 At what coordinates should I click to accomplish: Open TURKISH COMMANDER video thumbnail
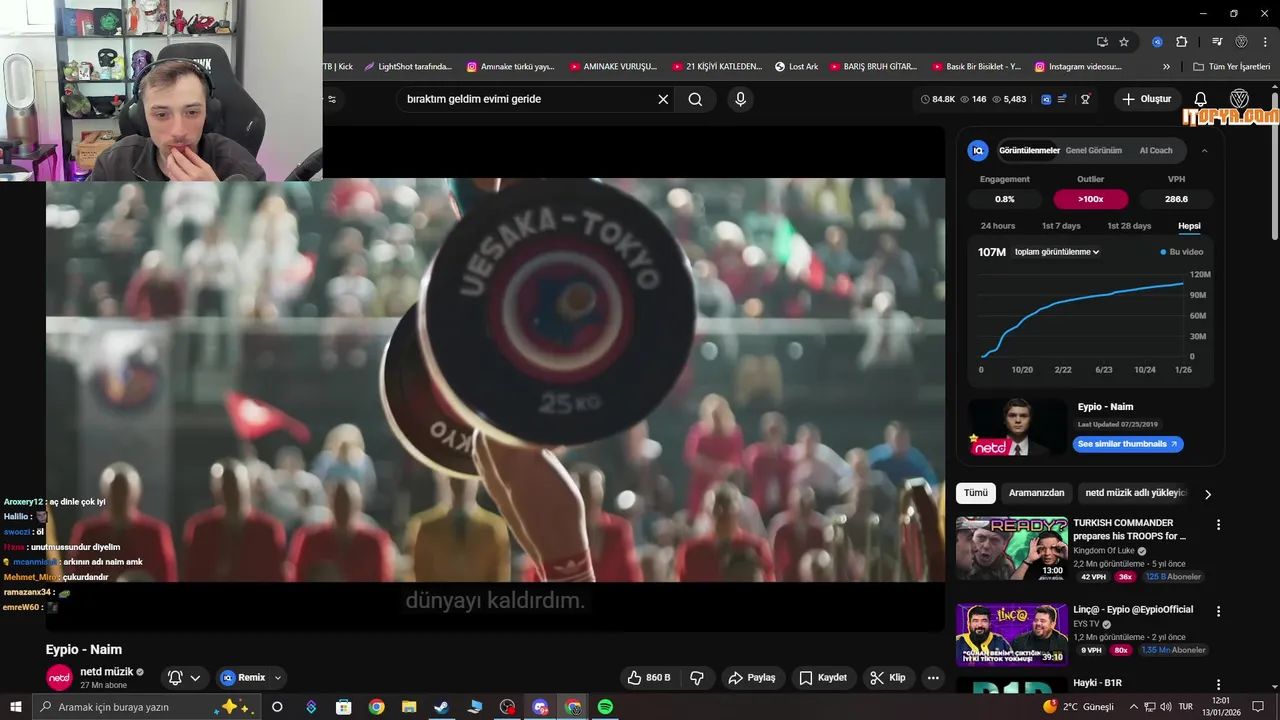click(1011, 548)
